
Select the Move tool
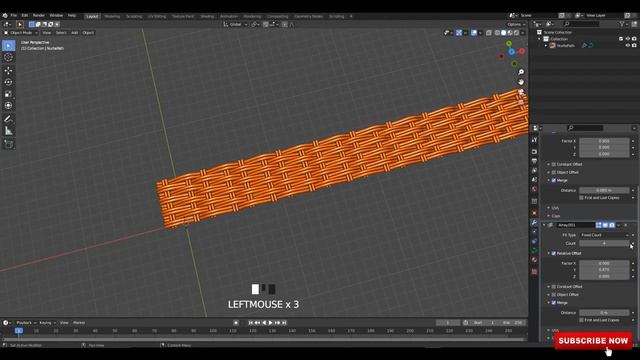tap(9, 71)
